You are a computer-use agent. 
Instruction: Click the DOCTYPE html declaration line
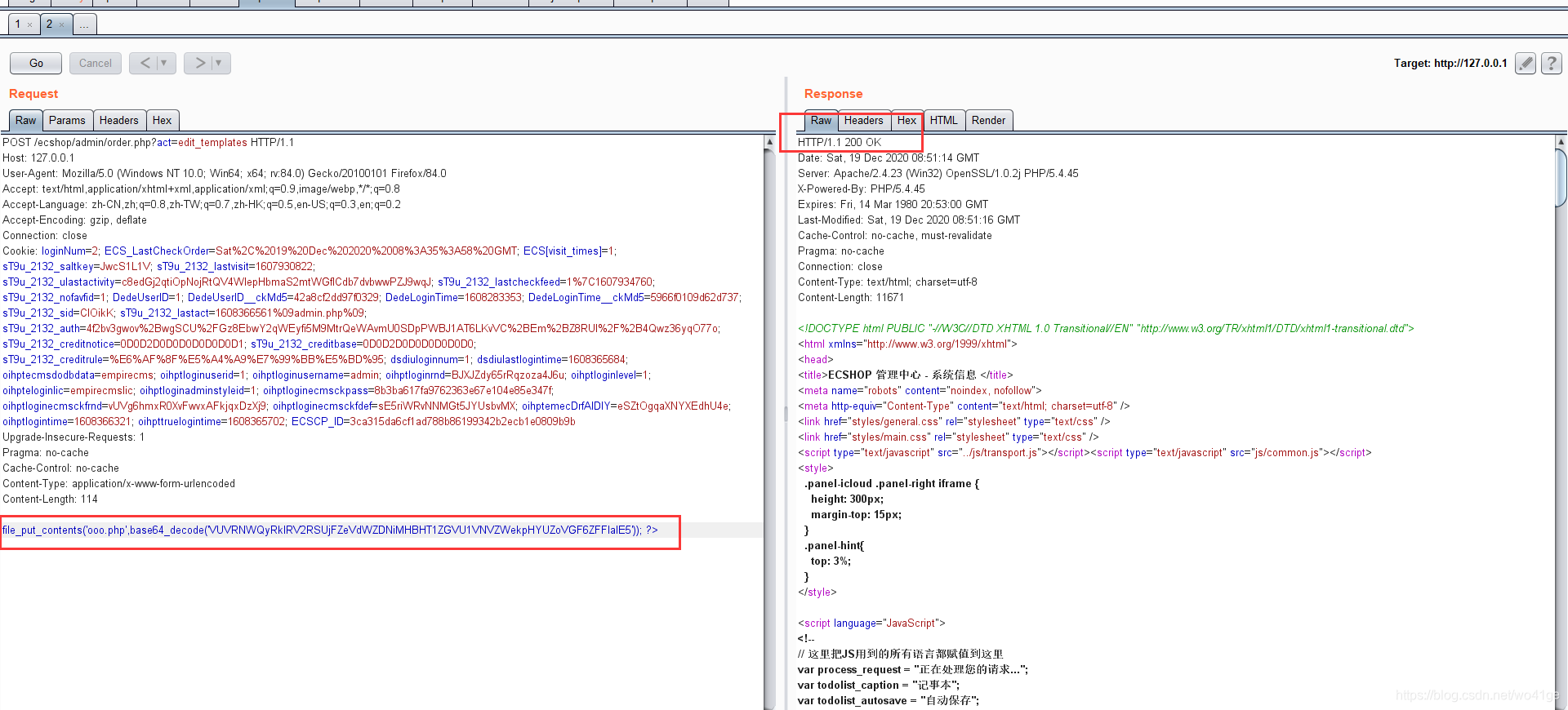coord(1106,328)
